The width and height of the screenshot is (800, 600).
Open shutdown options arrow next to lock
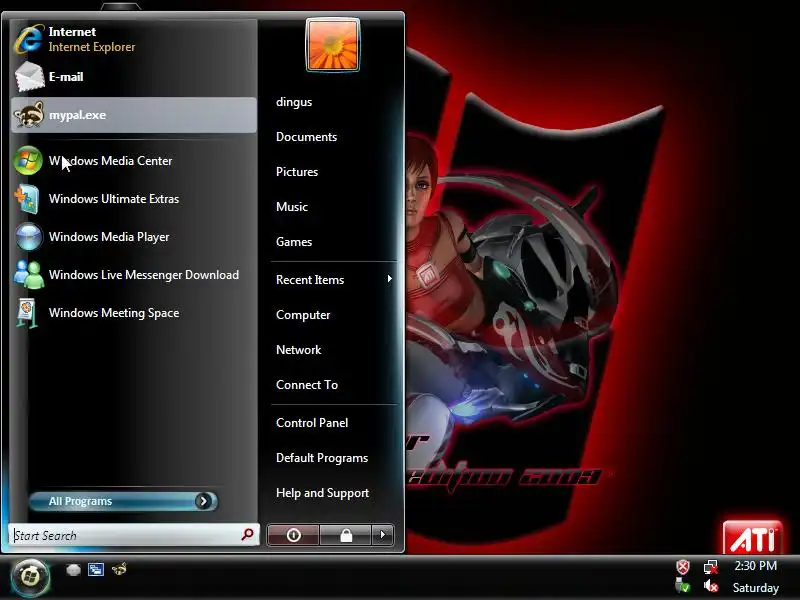(383, 535)
